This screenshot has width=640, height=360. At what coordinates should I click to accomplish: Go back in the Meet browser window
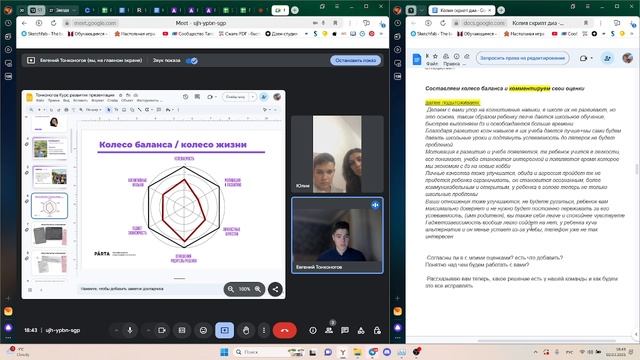24,23
